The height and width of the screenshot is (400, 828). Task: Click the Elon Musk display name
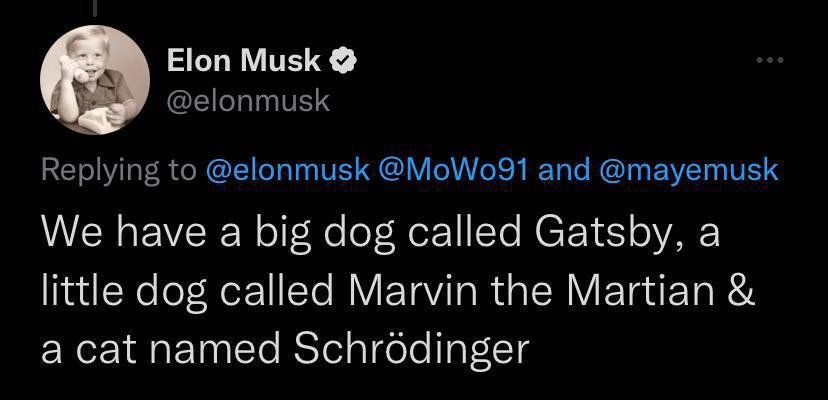[x=244, y=61]
